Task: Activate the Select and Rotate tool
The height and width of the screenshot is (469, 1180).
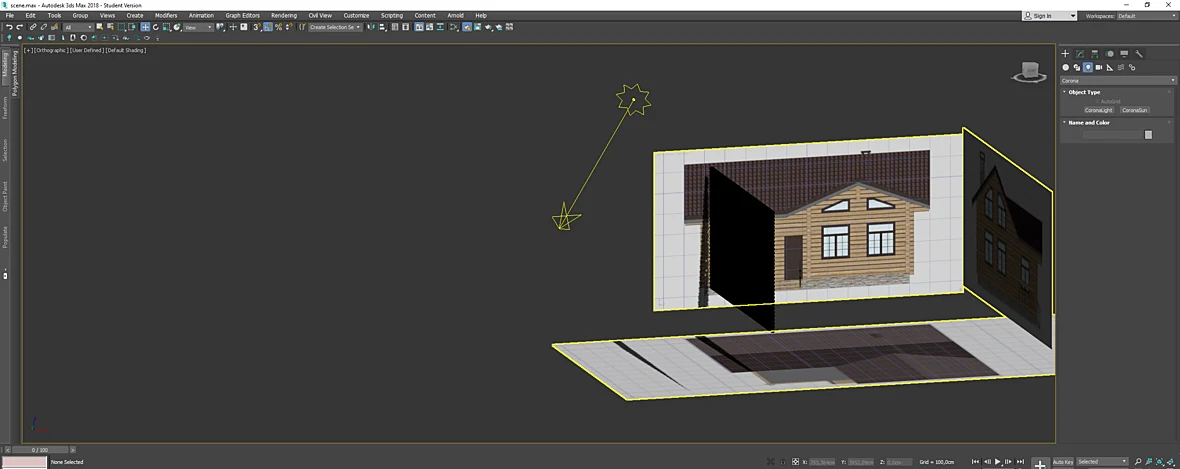Action: pyautogui.click(x=156, y=27)
